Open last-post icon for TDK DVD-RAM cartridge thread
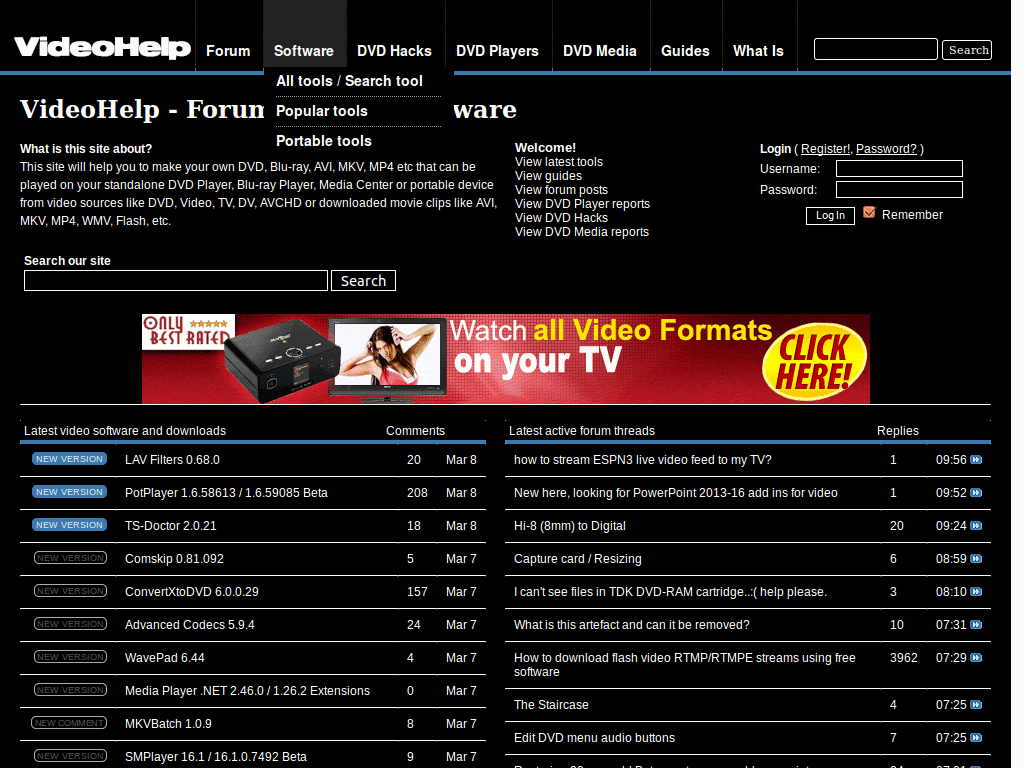The height and width of the screenshot is (768, 1024). point(976,592)
